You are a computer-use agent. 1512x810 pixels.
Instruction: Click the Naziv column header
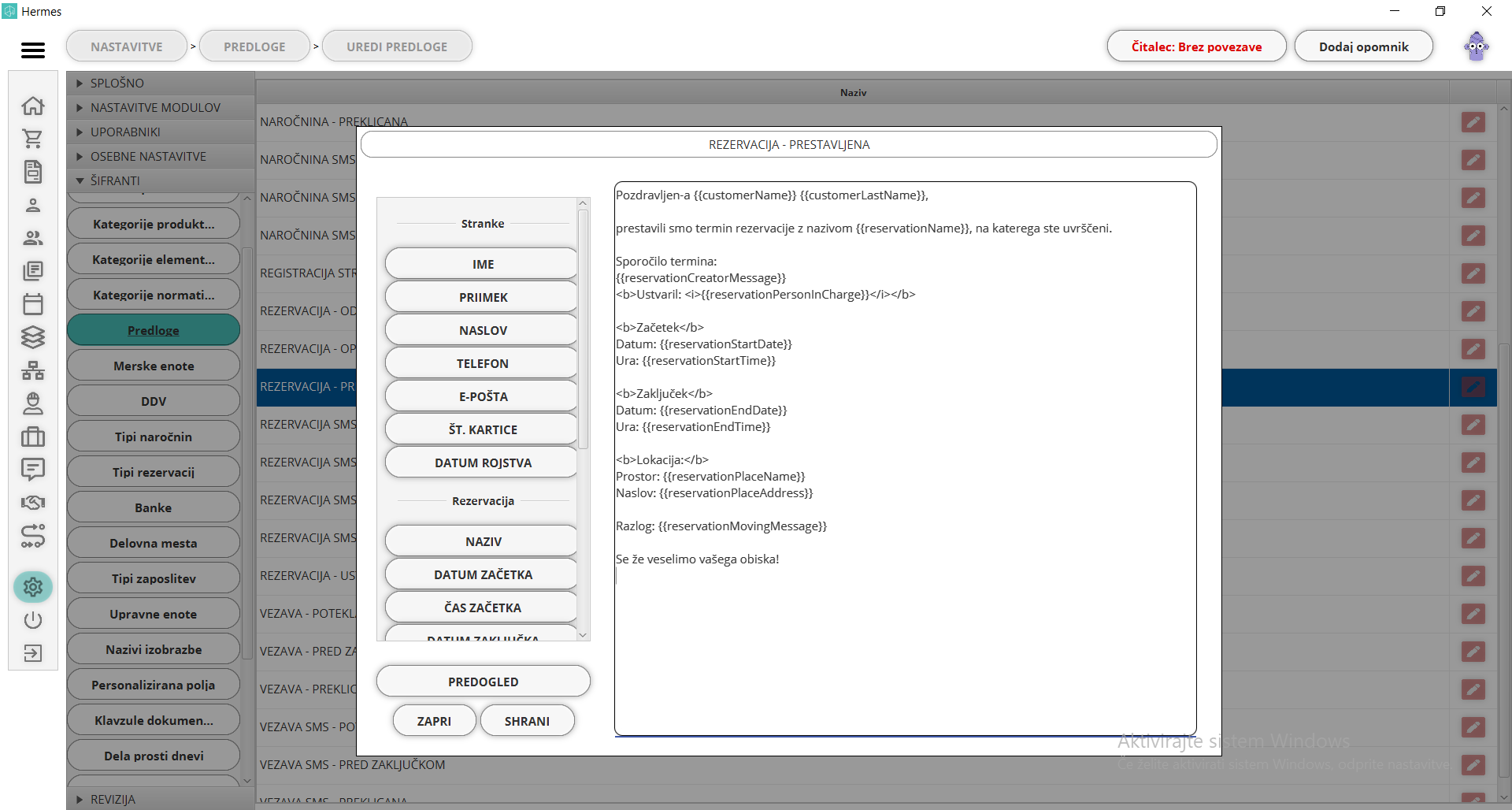(853, 92)
